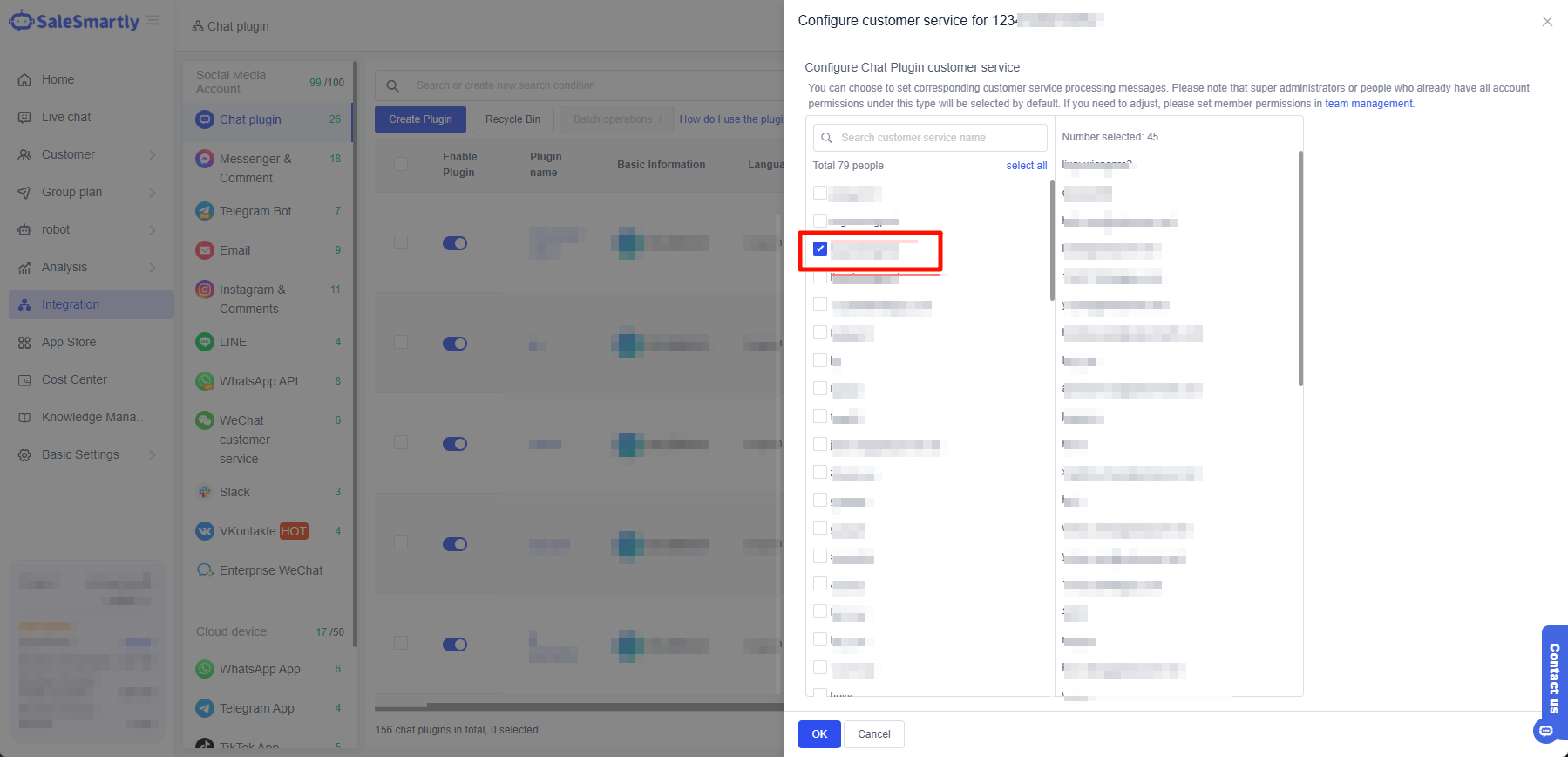Open the team management link
Viewport: 1568px width, 757px height.
[x=1368, y=104]
